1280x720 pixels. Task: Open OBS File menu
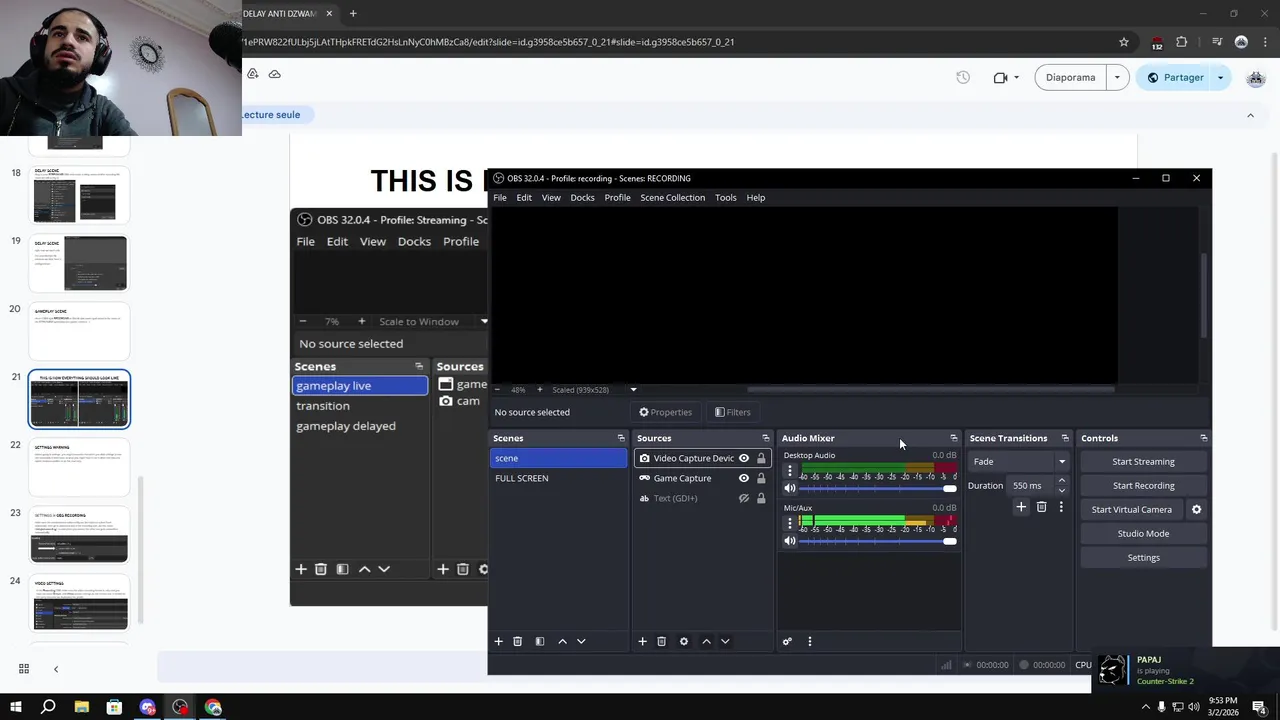(x=500, y=197)
